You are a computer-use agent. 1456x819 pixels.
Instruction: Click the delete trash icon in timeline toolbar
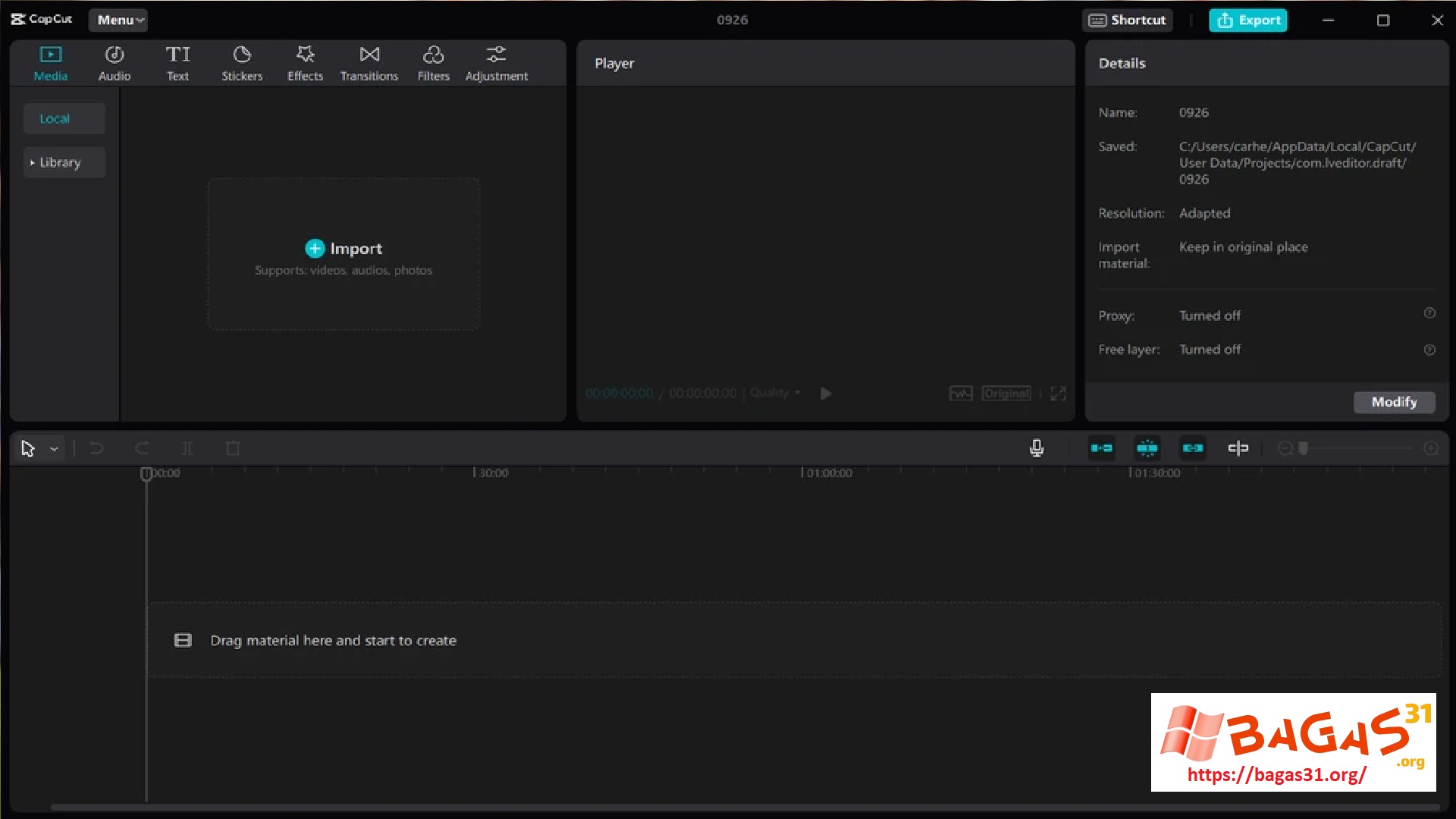pyautogui.click(x=233, y=448)
